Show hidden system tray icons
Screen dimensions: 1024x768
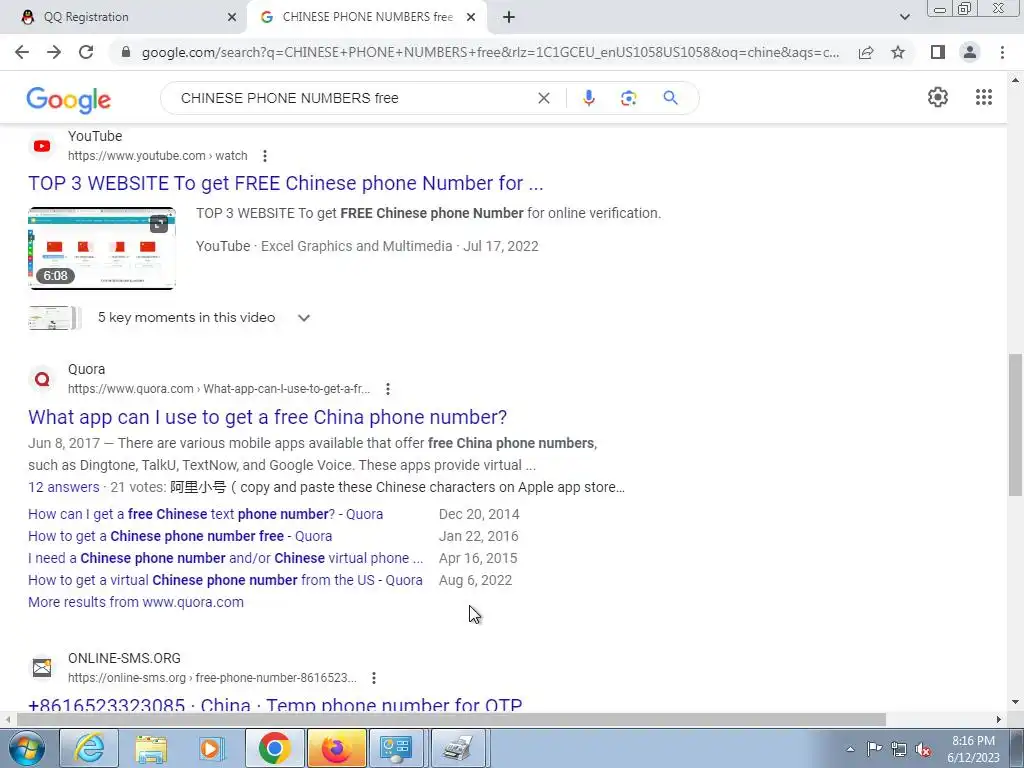coord(850,749)
